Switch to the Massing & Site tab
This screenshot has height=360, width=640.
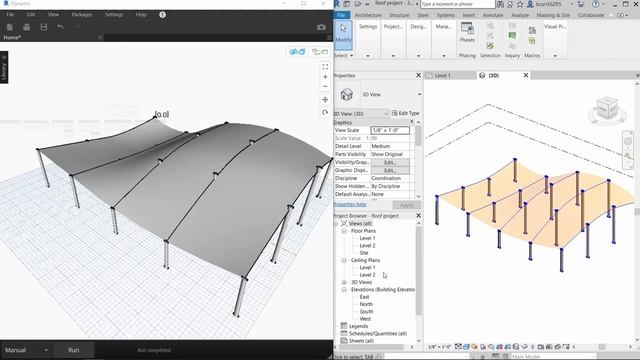tap(553, 15)
